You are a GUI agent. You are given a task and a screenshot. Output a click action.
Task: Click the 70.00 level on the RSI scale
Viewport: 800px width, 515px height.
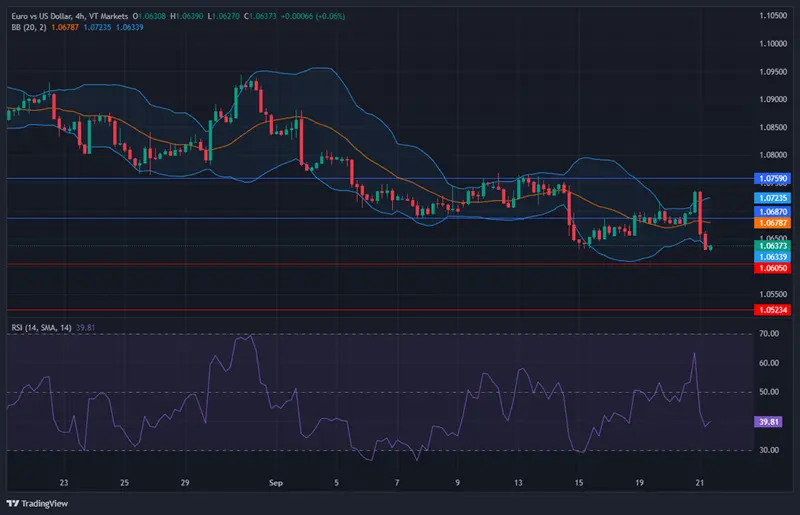[769, 335]
